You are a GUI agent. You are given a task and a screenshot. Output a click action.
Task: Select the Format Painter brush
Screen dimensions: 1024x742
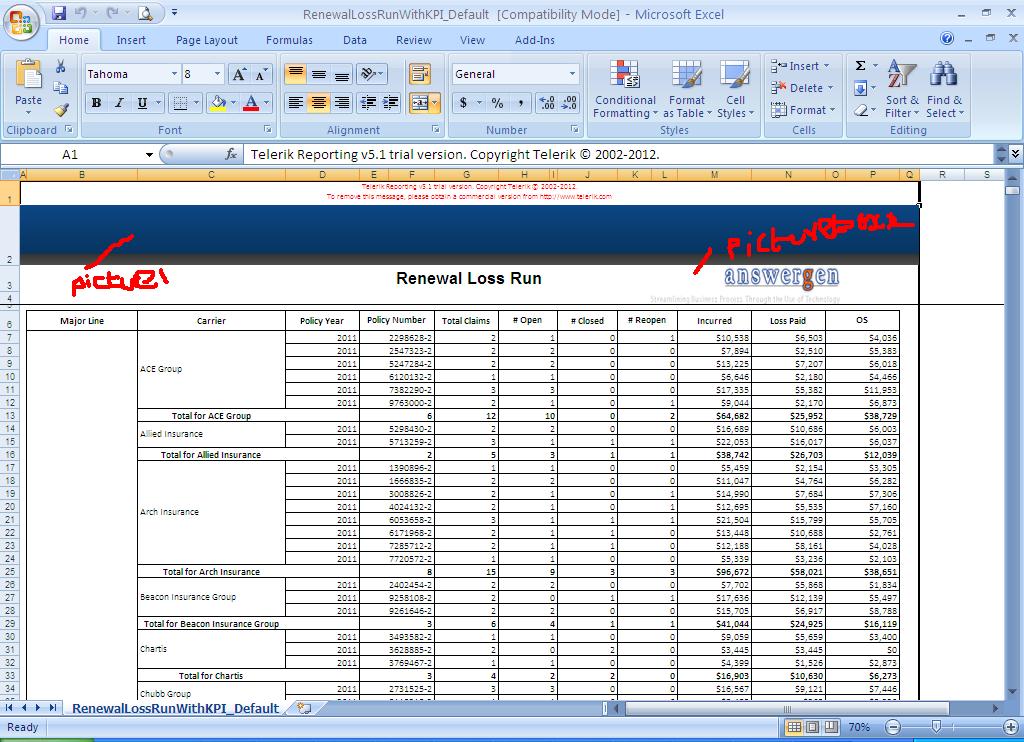tap(61, 110)
